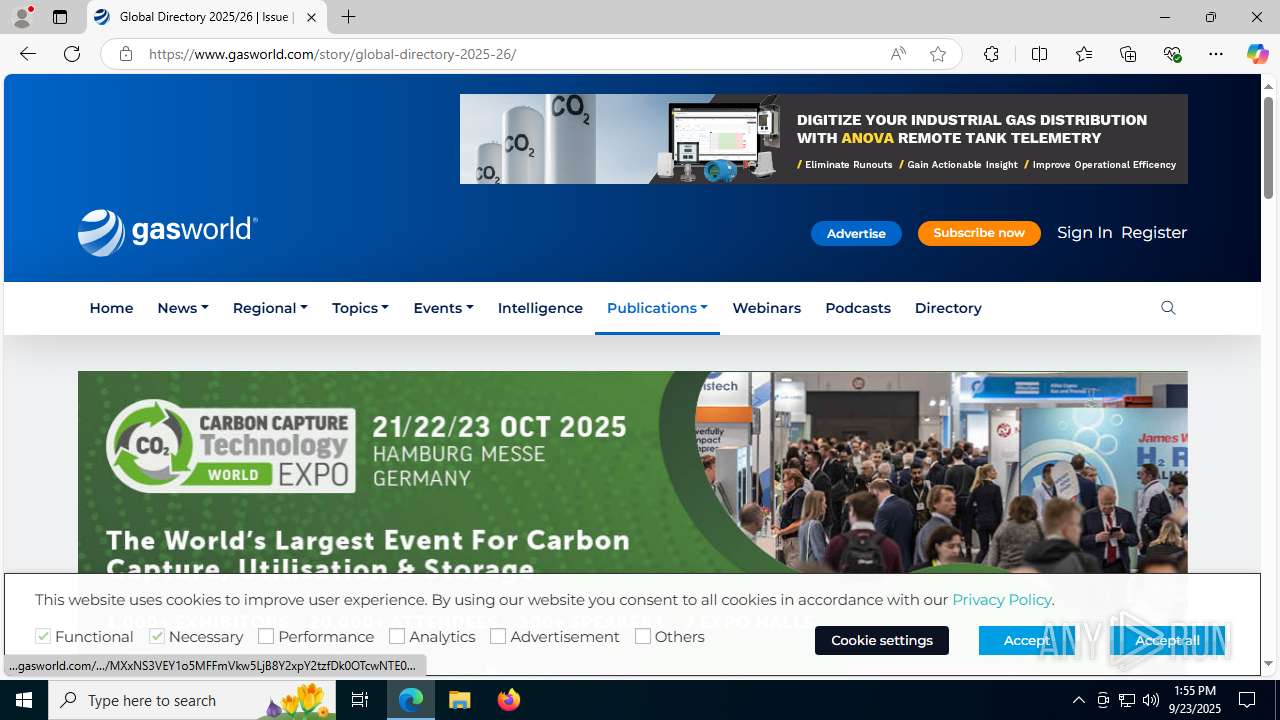Open the Podcasts menu item
This screenshot has height=720, width=1280.
click(858, 308)
